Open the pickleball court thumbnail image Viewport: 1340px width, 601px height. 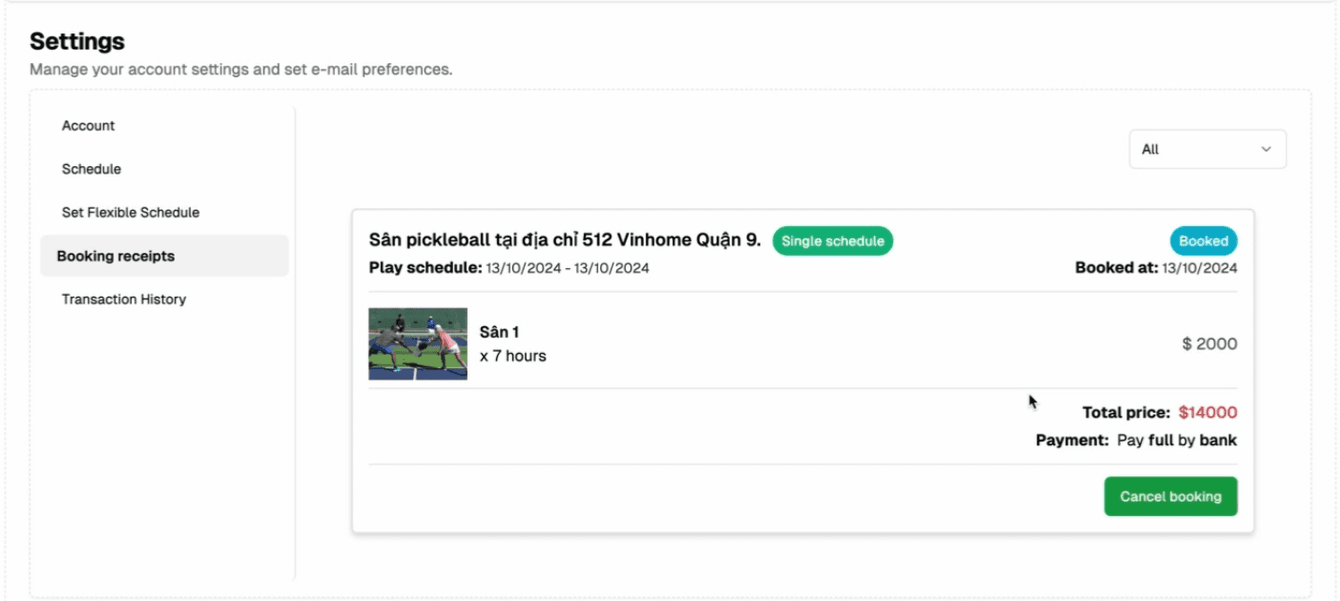coord(418,344)
